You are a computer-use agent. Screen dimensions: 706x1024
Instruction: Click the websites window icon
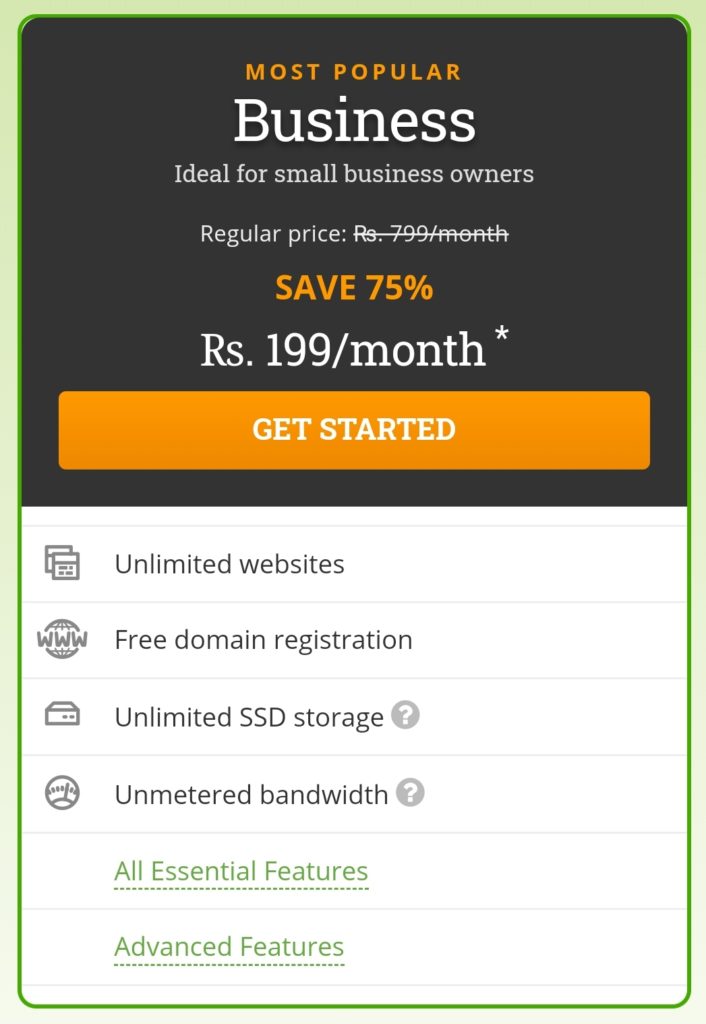click(62, 563)
